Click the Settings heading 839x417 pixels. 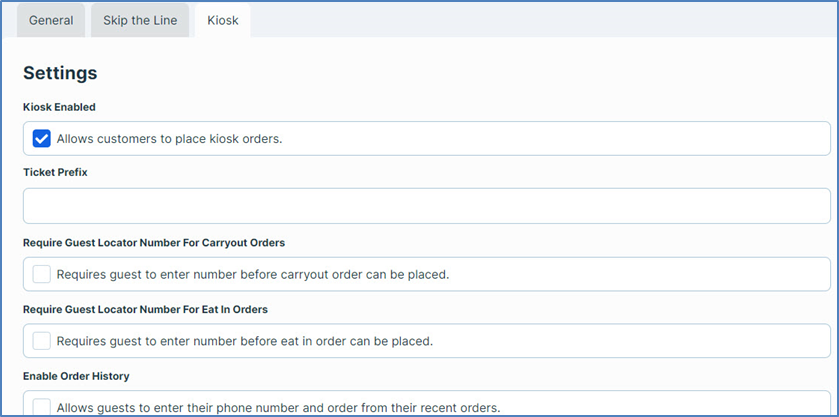[x=60, y=73]
